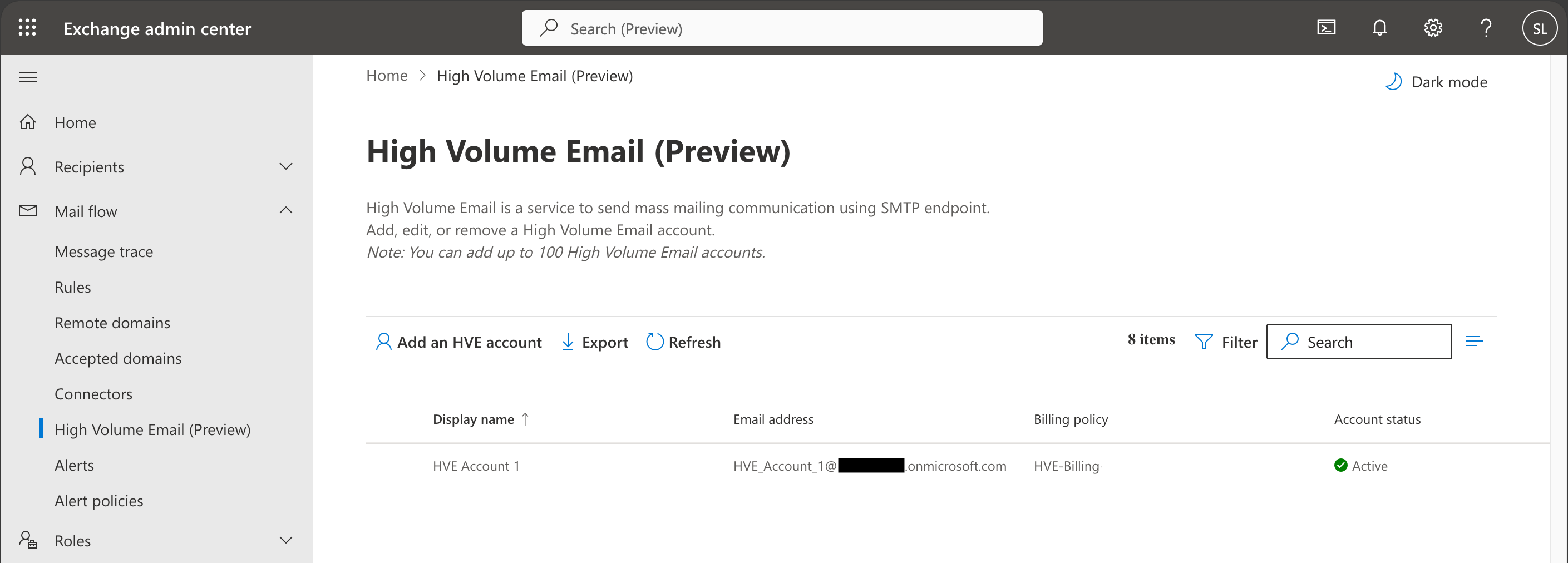Click the HVE-Billing policy cell
This screenshot has width=1568, height=563.
pos(1067,466)
